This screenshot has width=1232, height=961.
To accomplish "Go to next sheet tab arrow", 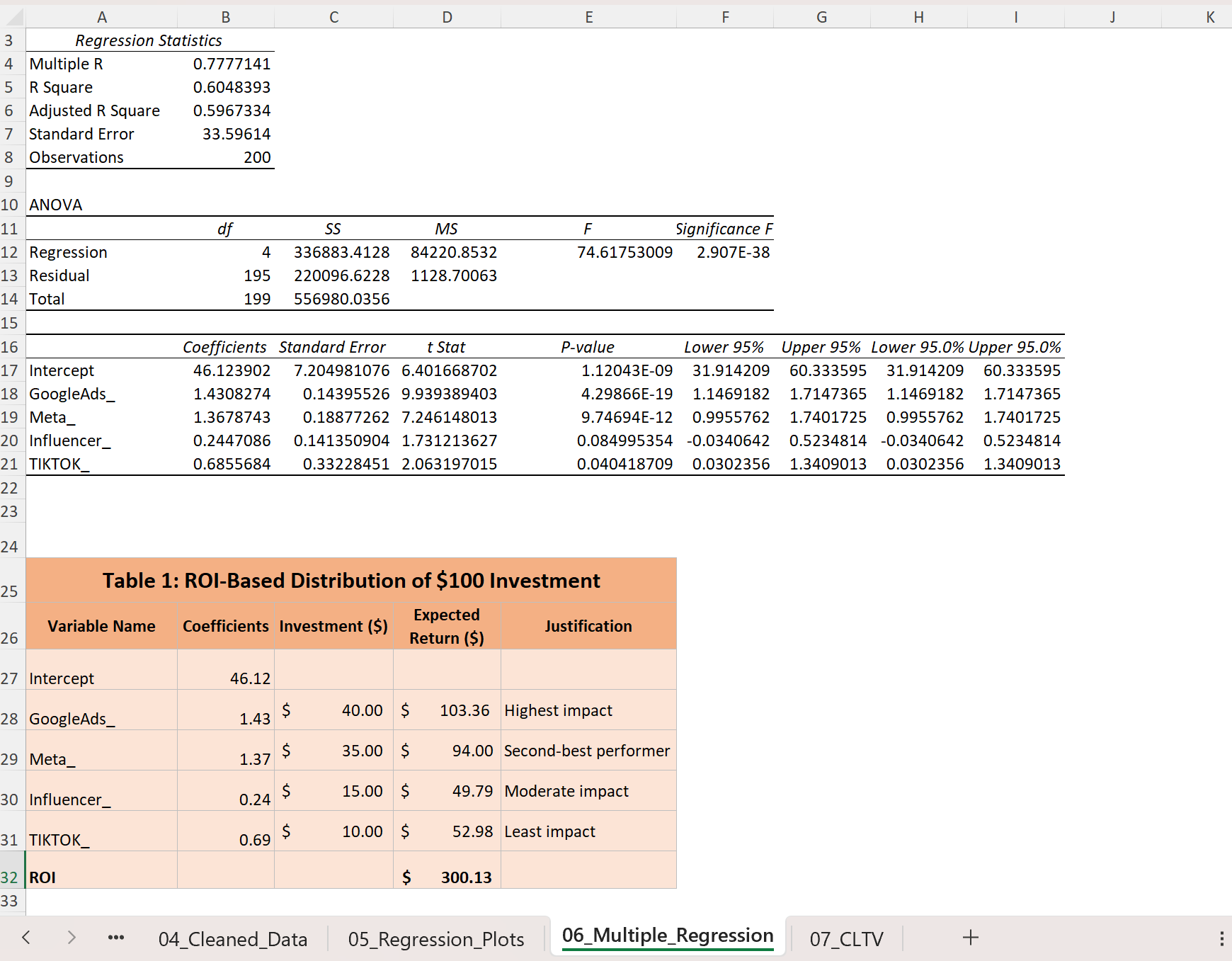I will [x=71, y=938].
